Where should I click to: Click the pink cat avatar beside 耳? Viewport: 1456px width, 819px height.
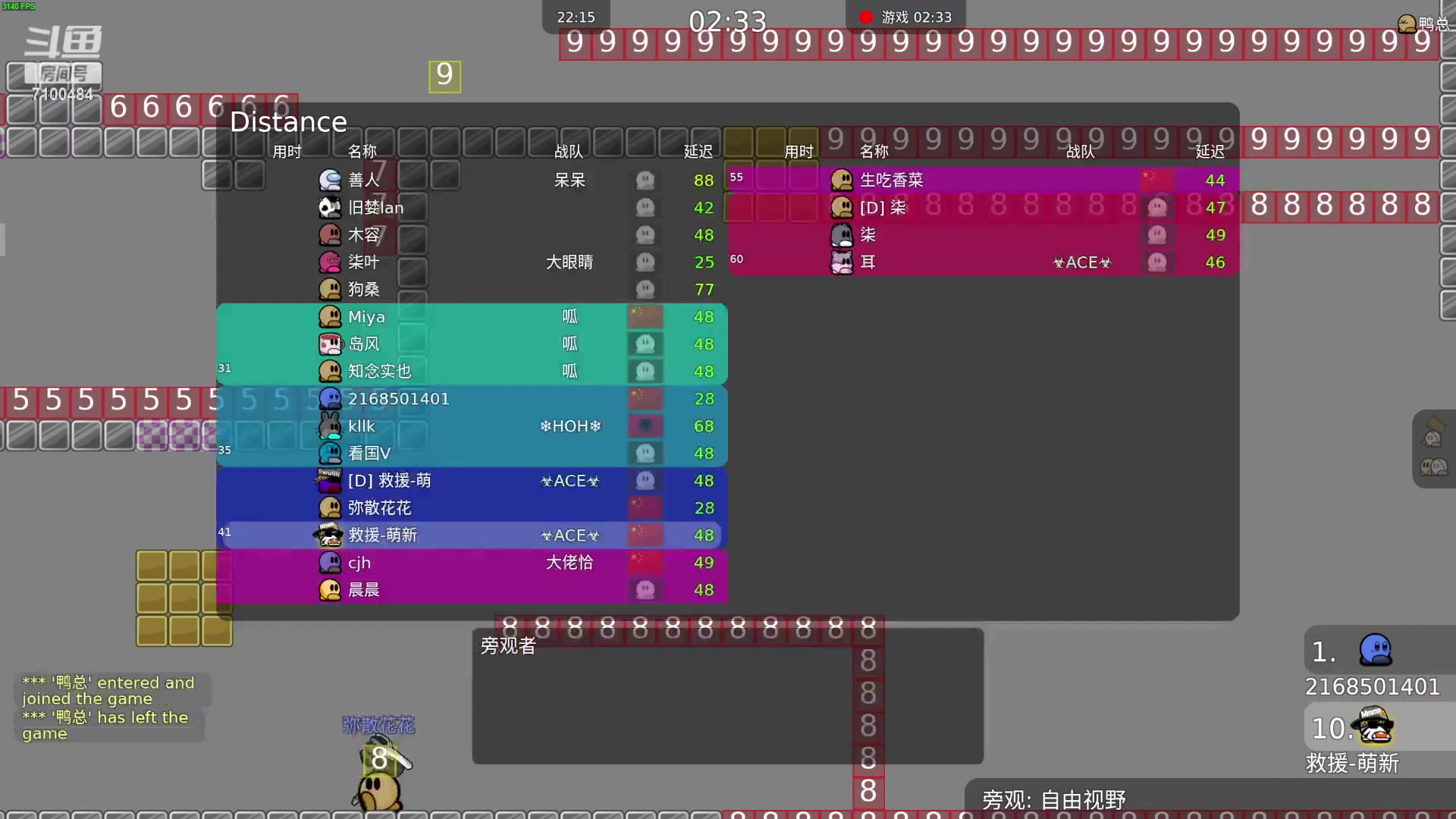point(842,262)
